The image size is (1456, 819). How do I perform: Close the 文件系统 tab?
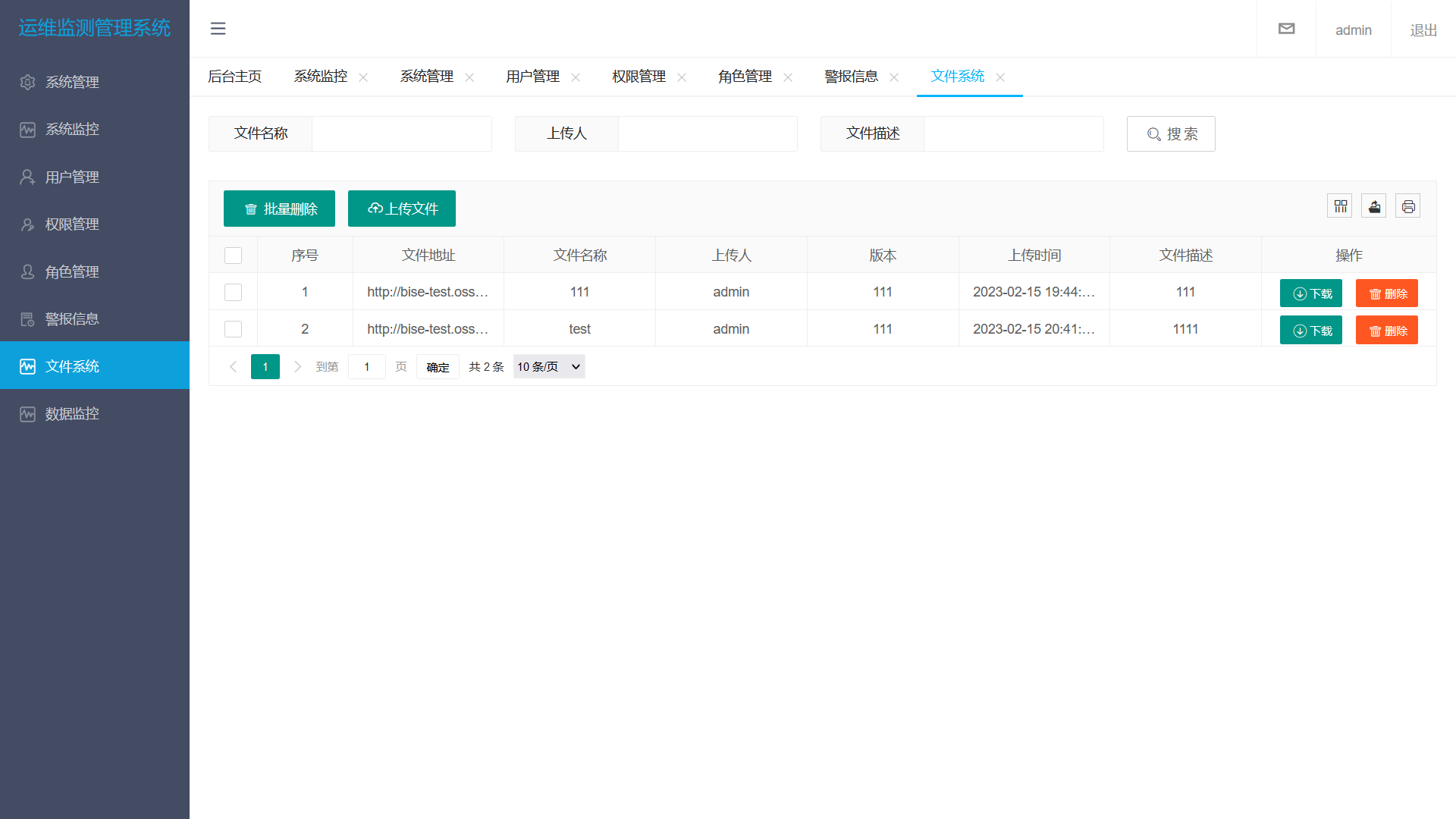[1000, 77]
